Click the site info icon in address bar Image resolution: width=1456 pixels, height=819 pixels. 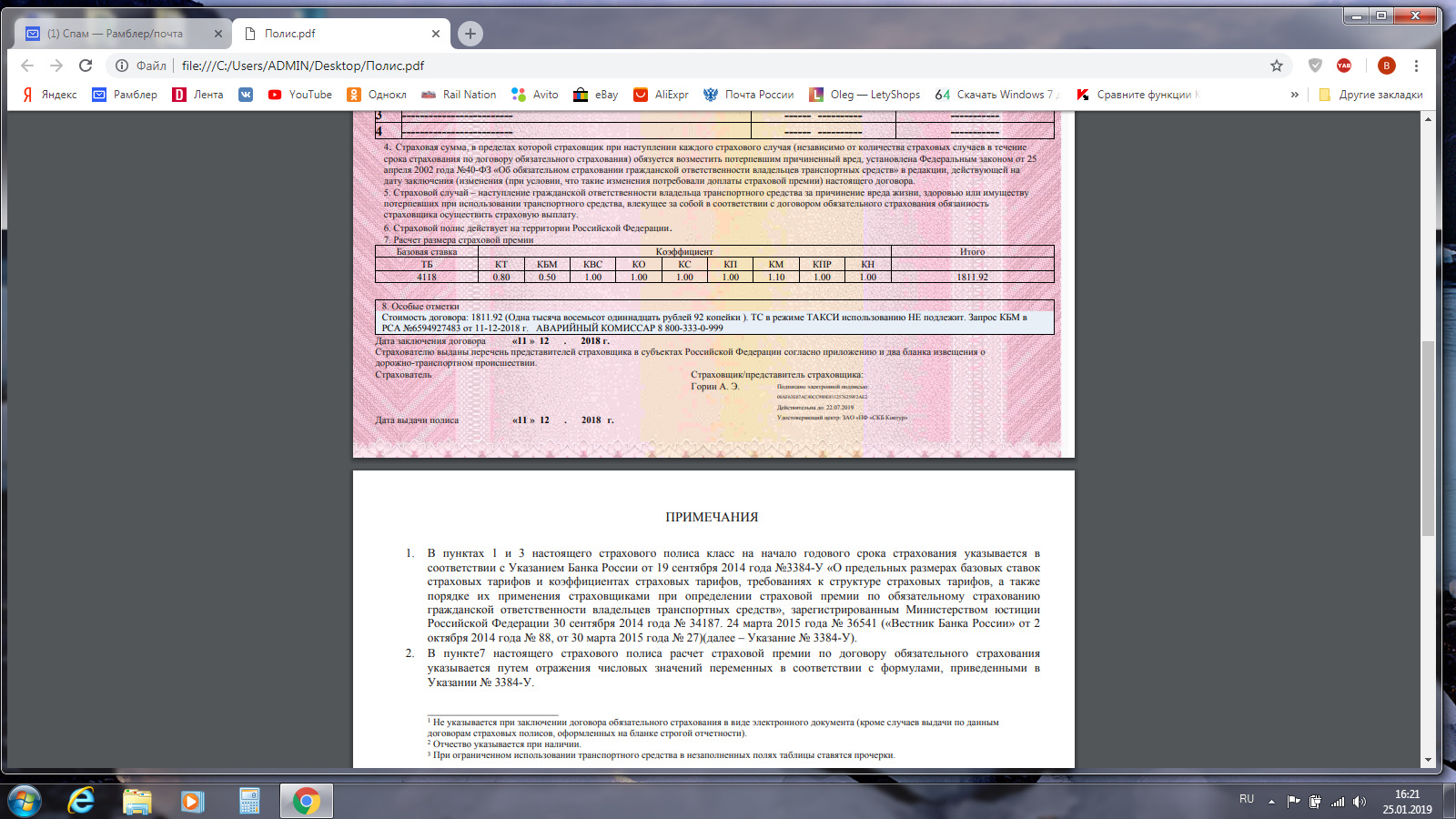point(122,66)
